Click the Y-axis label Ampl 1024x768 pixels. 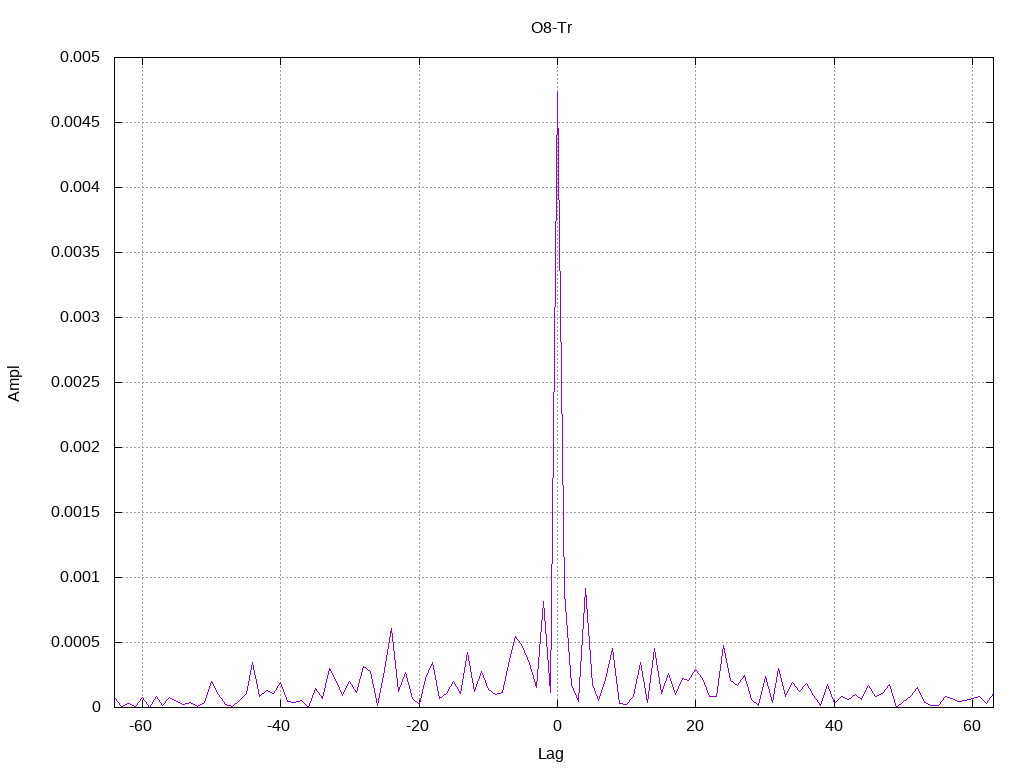(14, 383)
